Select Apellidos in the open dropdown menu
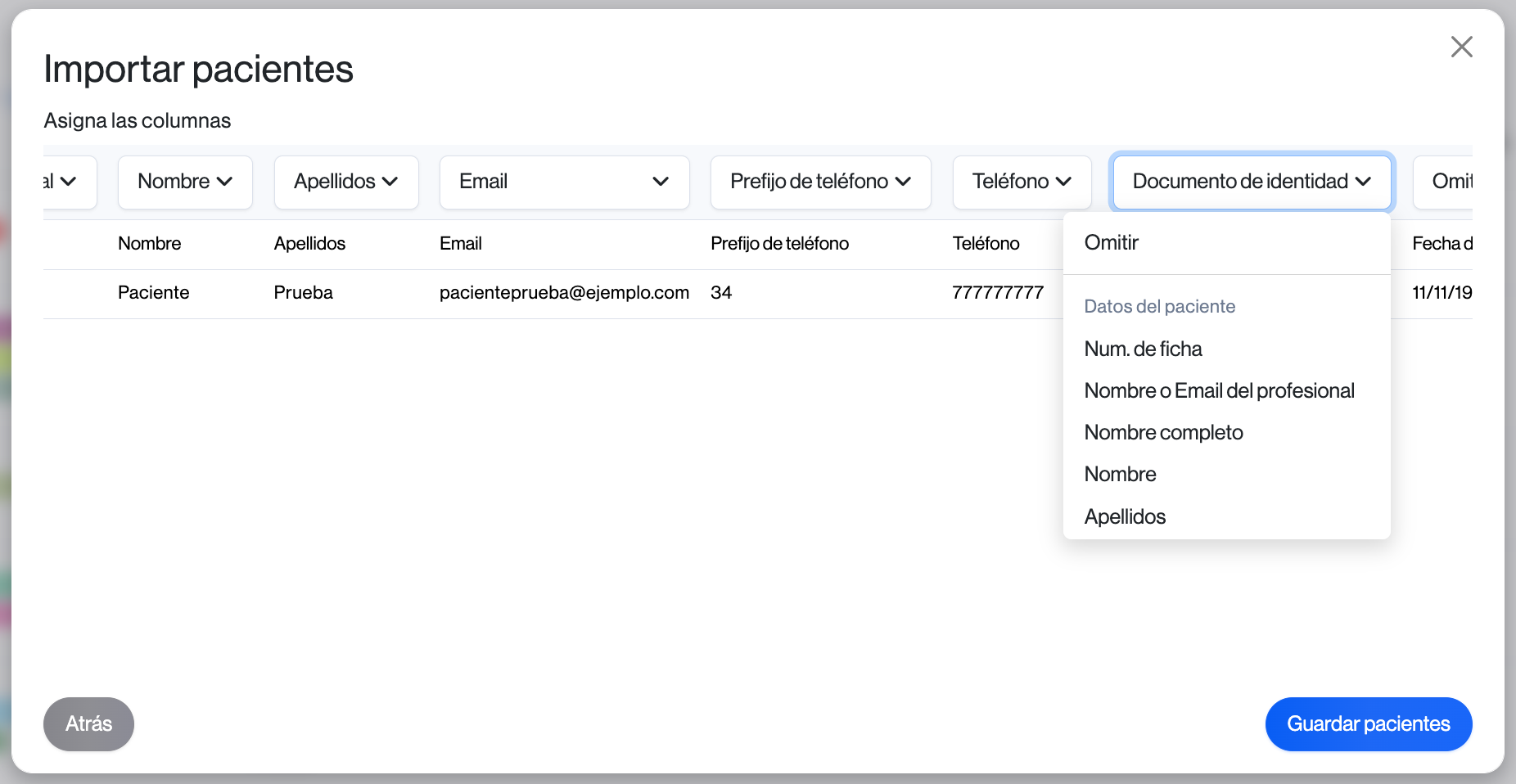1516x784 pixels. (1125, 517)
